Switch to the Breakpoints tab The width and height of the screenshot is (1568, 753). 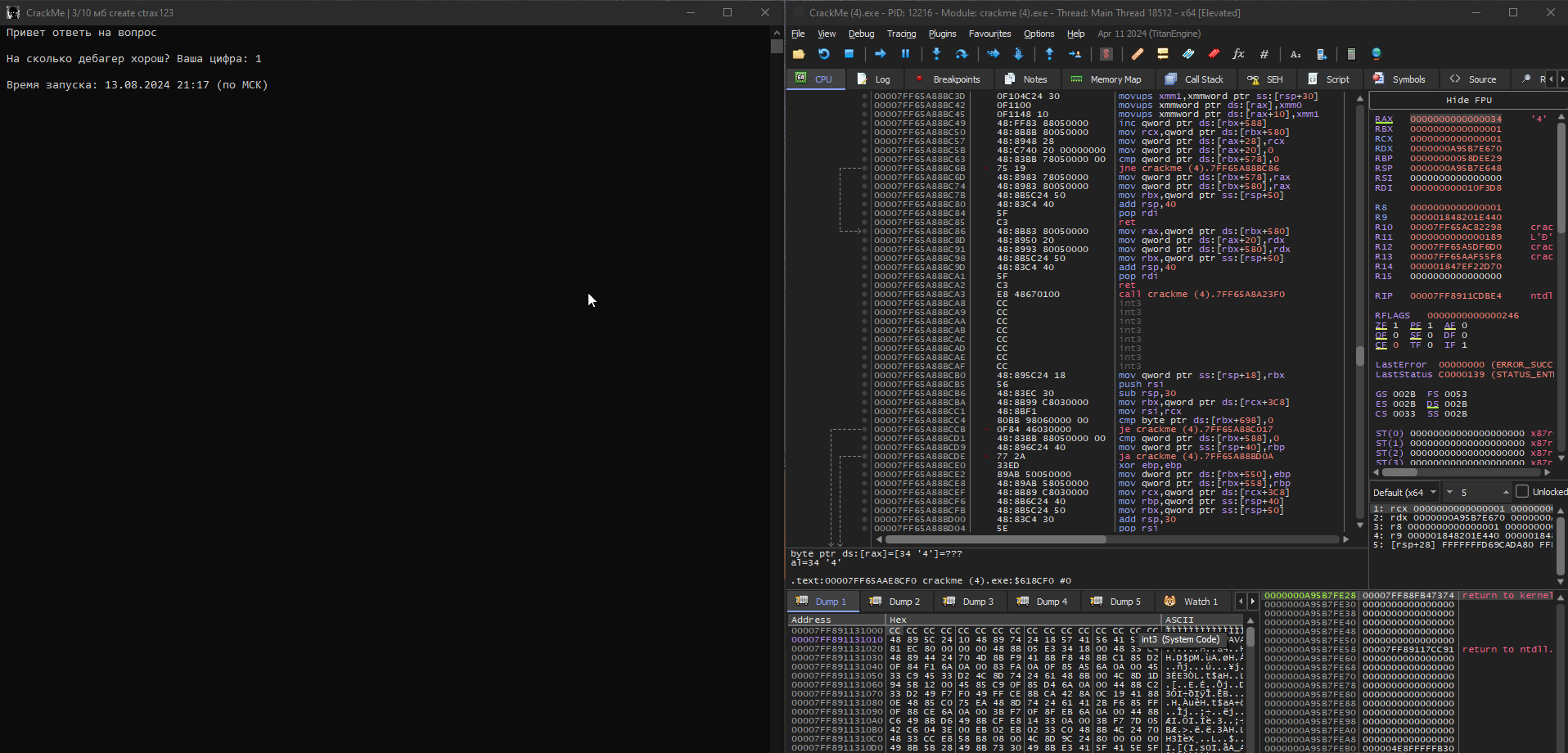point(948,79)
